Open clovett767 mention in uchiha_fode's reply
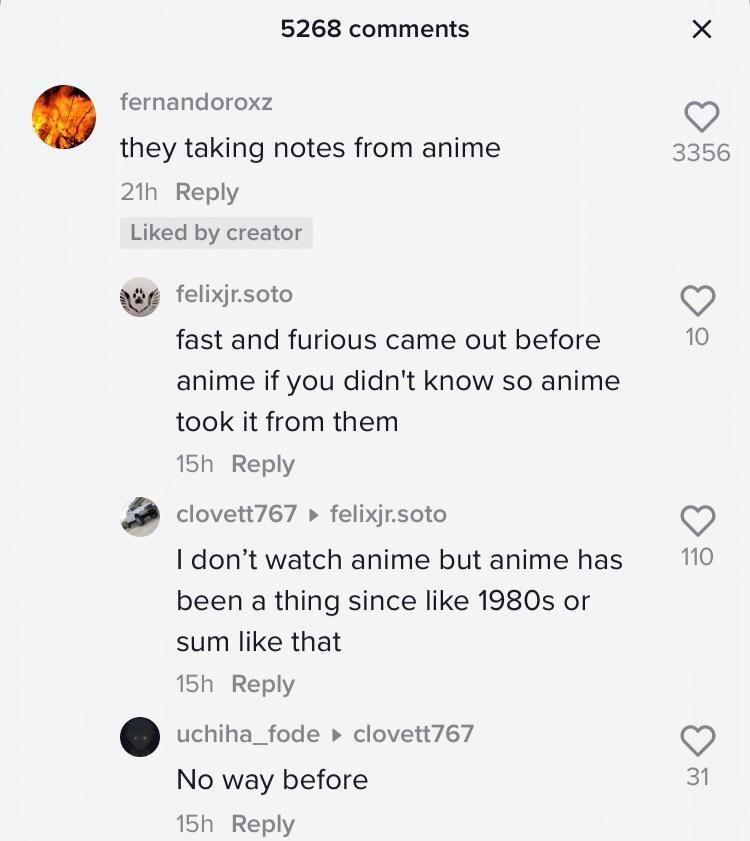The height and width of the screenshot is (841, 750). pos(413,734)
